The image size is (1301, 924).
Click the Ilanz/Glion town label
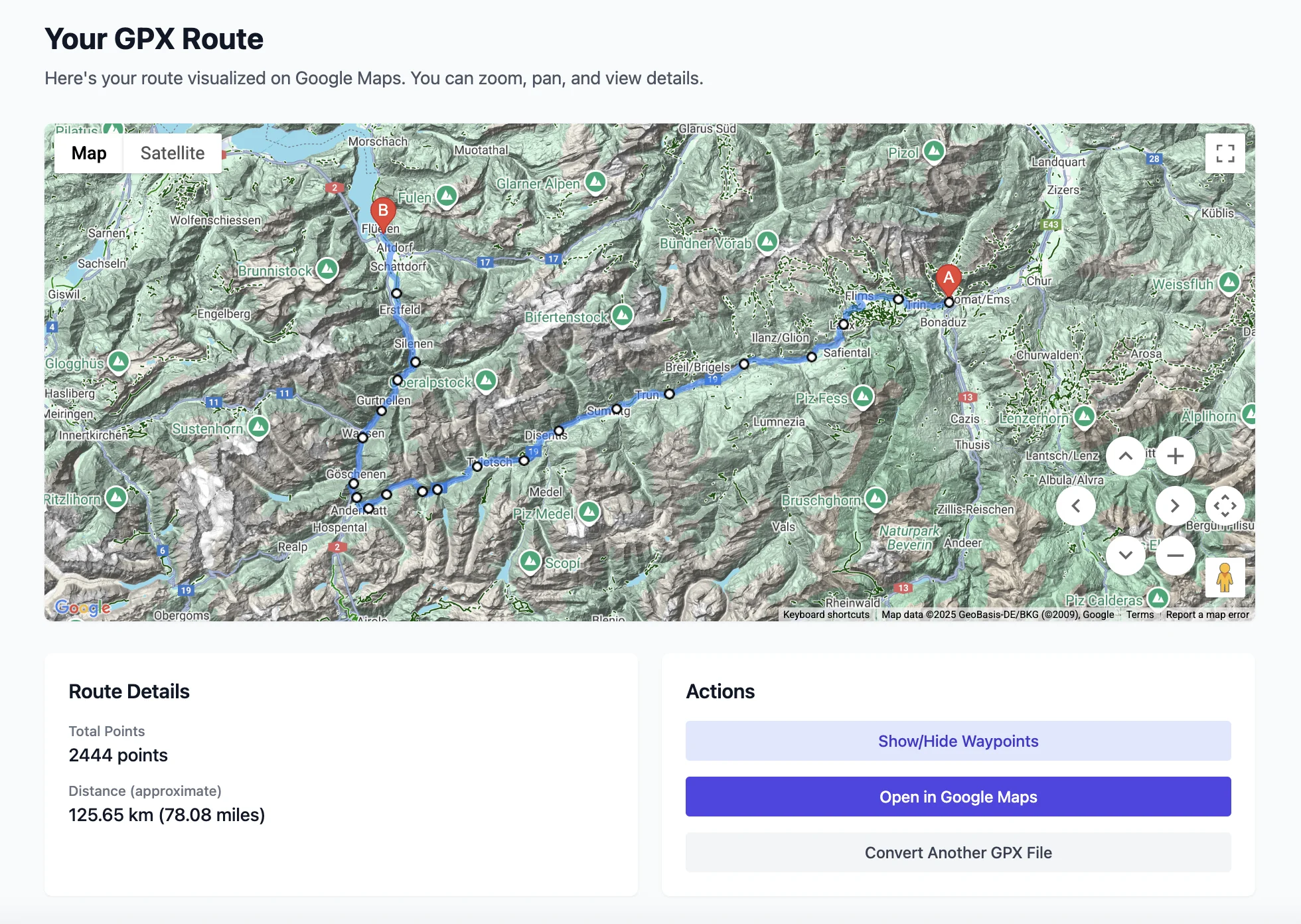pos(780,338)
